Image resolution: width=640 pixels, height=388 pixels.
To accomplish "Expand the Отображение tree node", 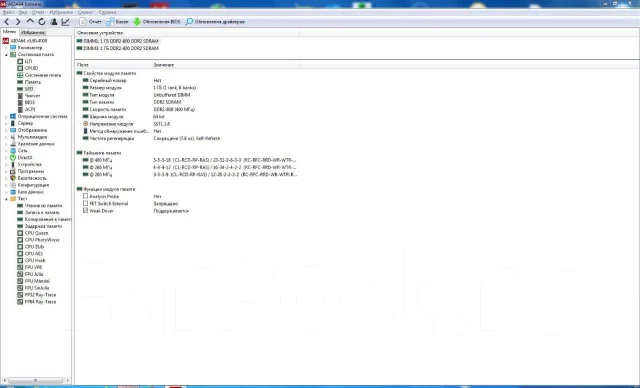I will tap(6, 130).
